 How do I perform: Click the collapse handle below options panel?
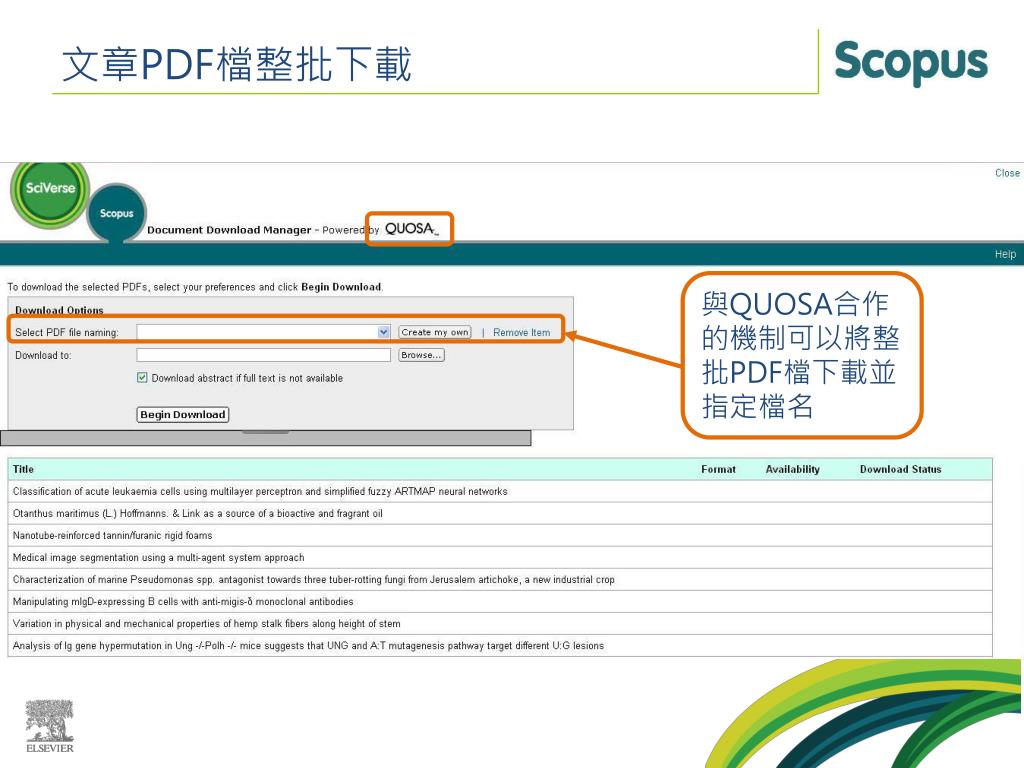pos(265,432)
